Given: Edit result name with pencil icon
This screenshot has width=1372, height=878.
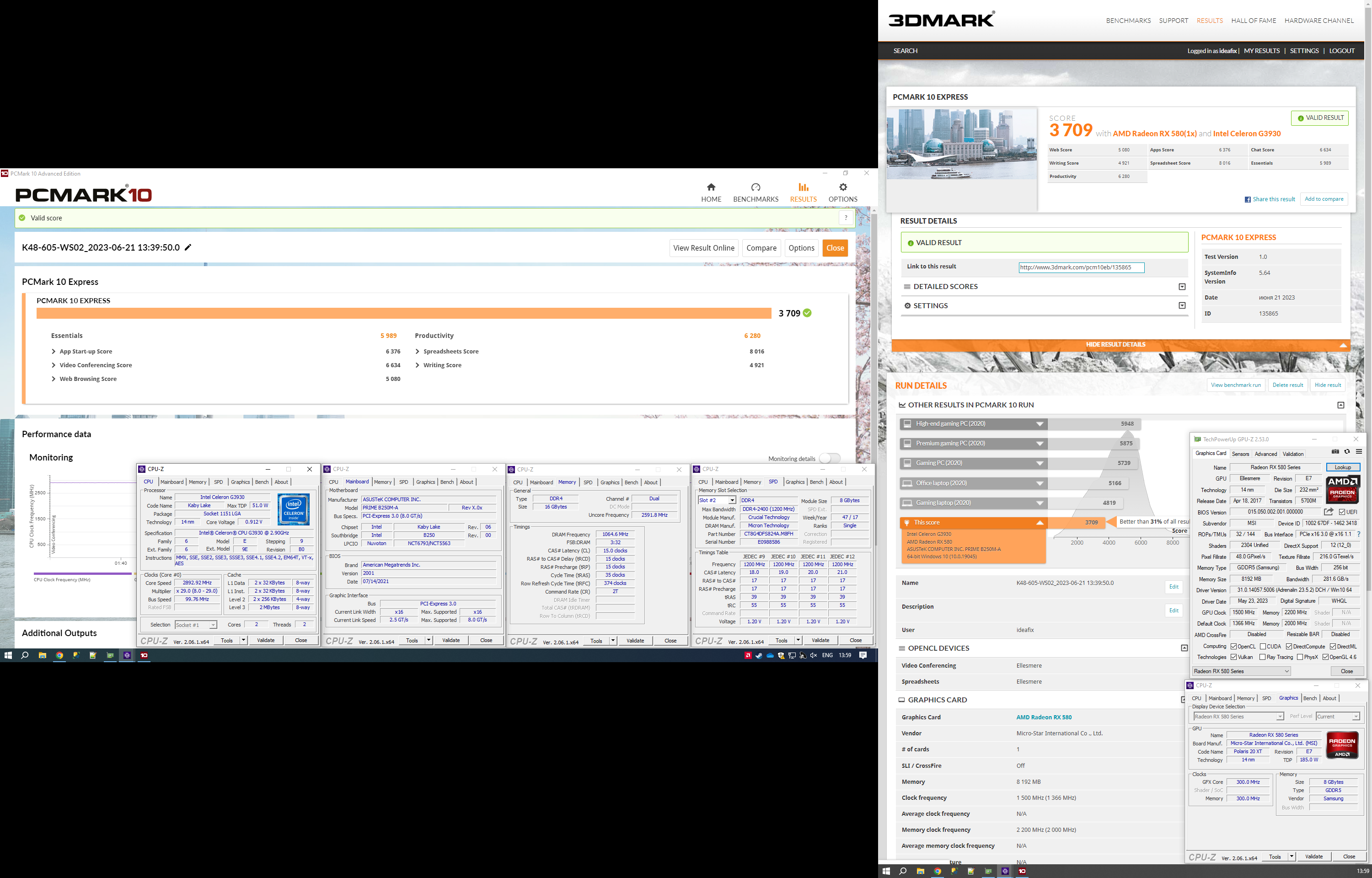Looking at the screenshot, I should (x=188, y=247).
